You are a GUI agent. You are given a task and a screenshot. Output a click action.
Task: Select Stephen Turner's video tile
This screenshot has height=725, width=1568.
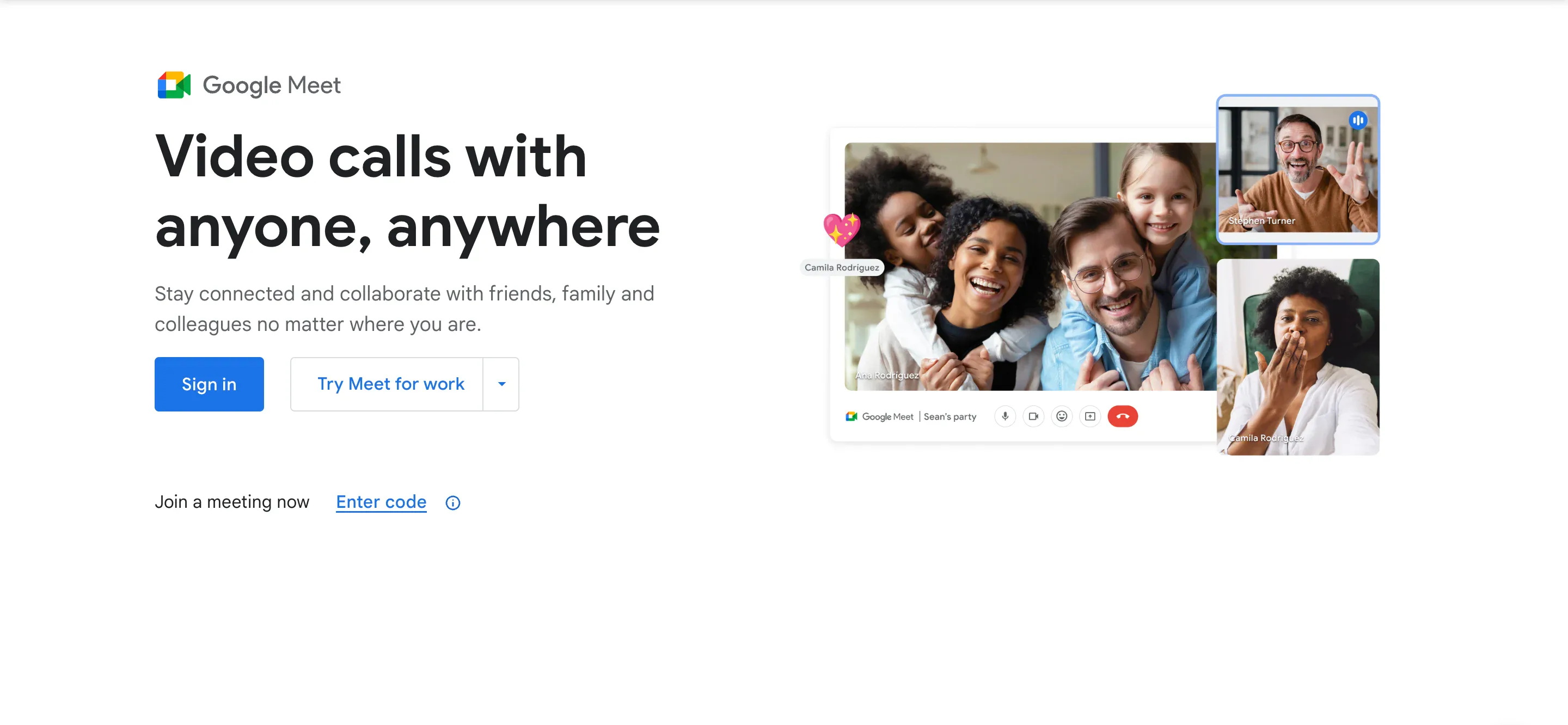tap(1298, 169)
